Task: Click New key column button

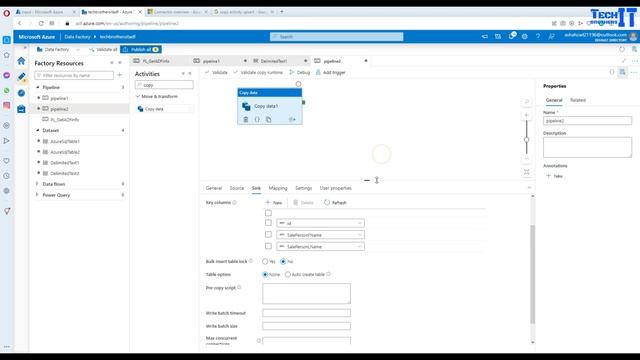Action: pos(274,202)
